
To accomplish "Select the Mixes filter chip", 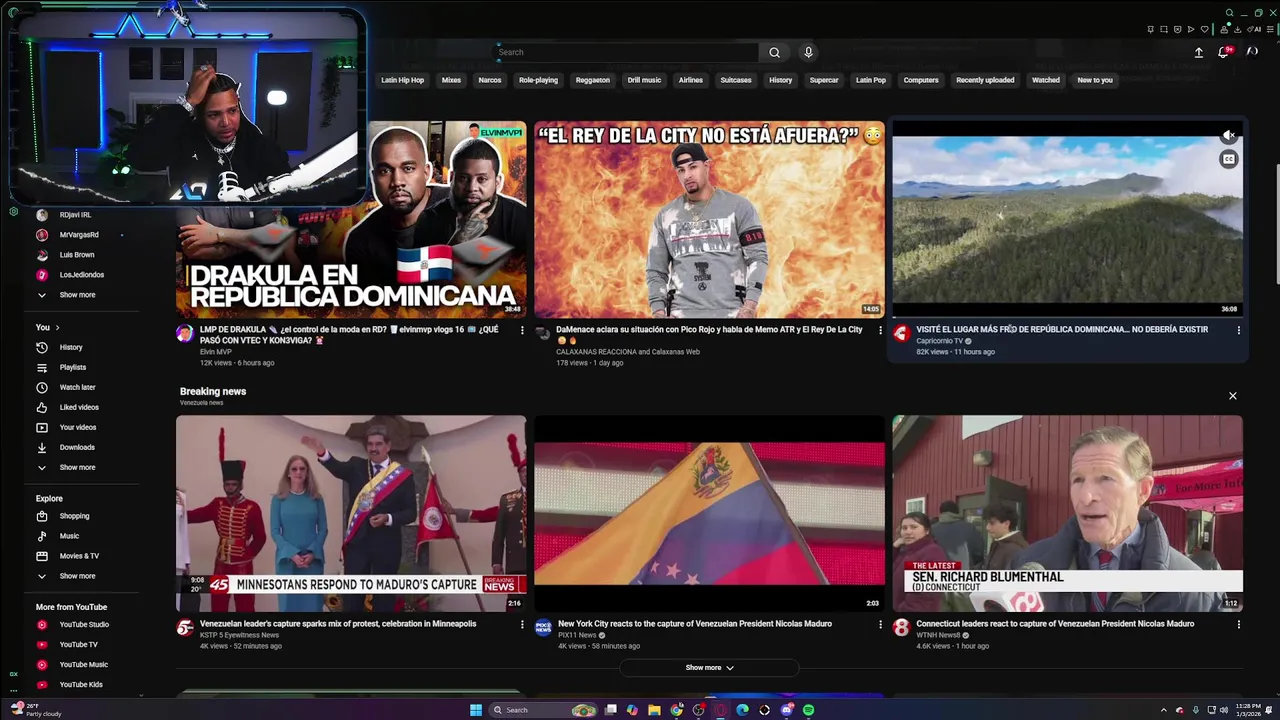I will [451, 80].
